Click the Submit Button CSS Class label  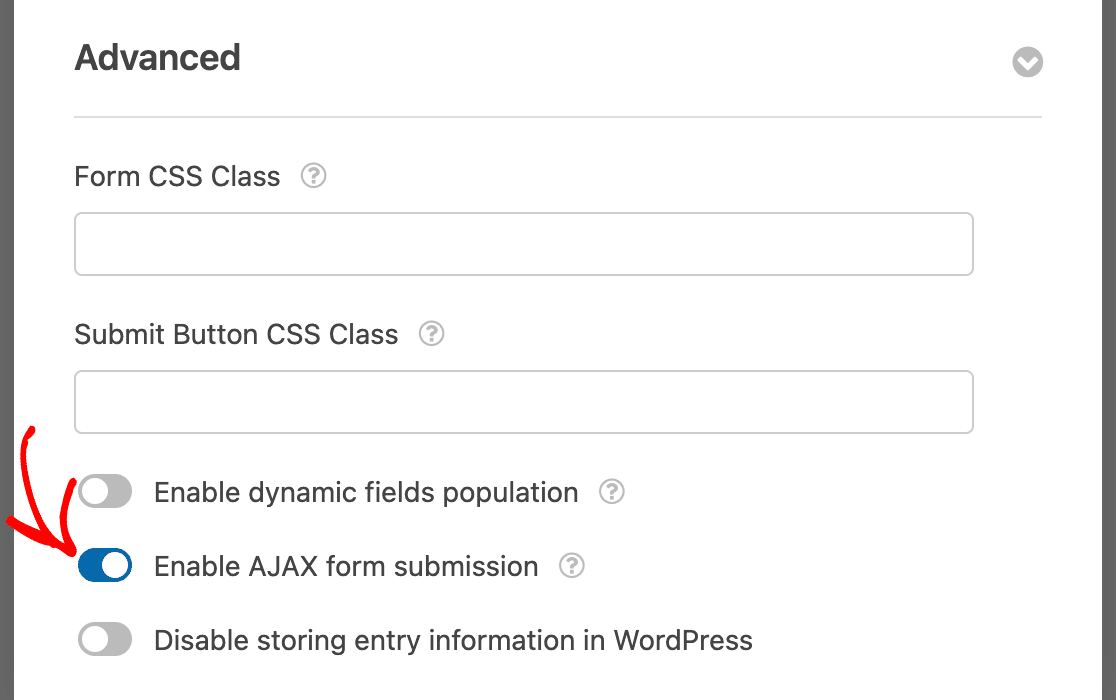click(236, 335)
